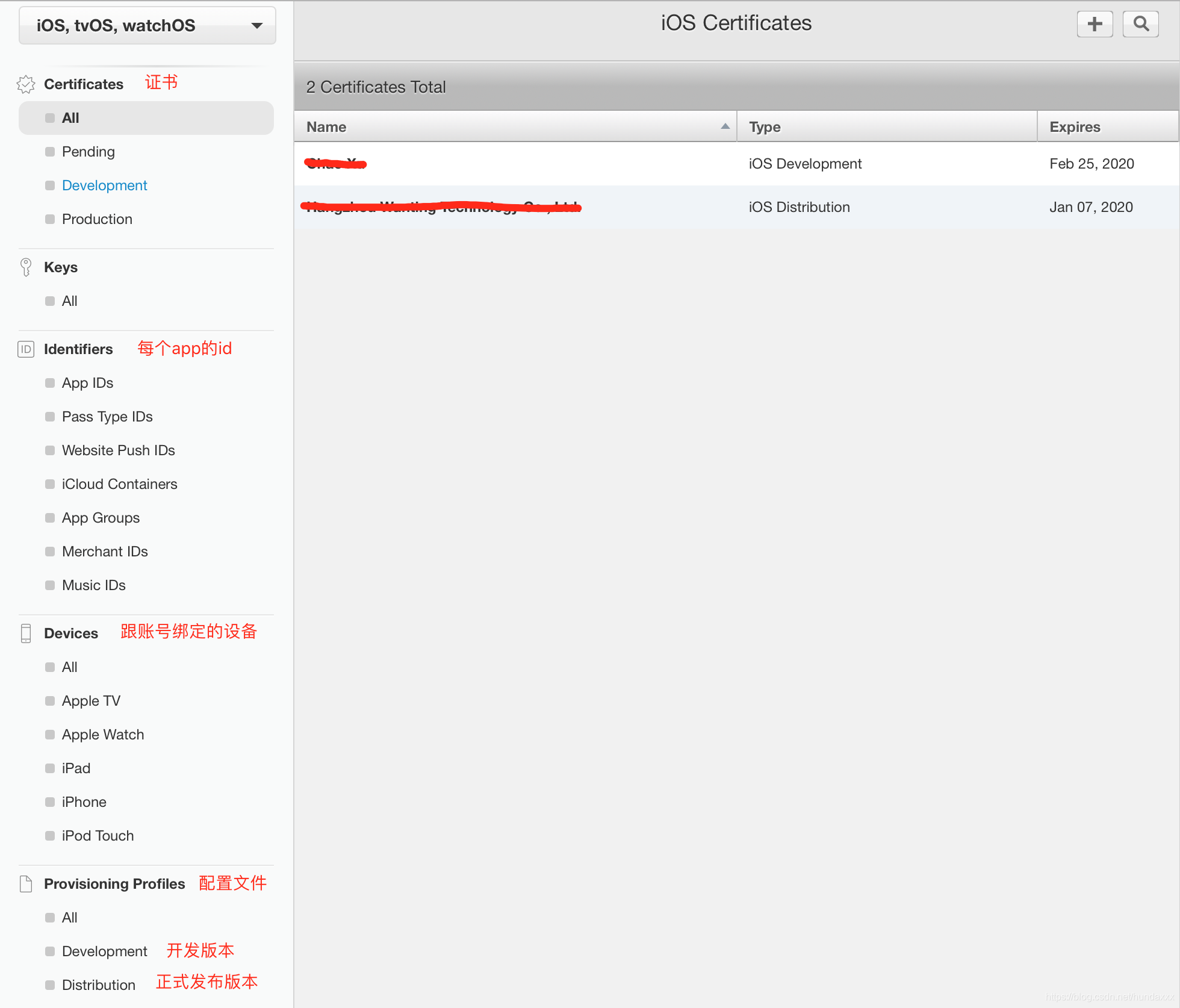Select the bullet beside Distribution profiles
Viewport: 1180px width, 1008px height.
click(50, 985)
